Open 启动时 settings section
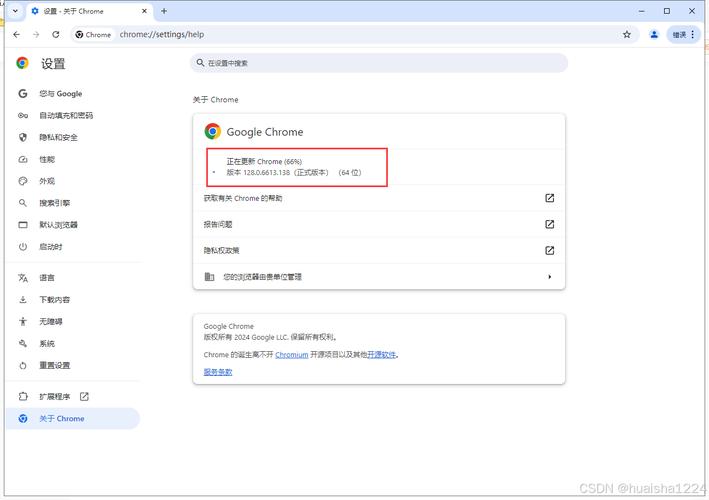 (51, 246)
